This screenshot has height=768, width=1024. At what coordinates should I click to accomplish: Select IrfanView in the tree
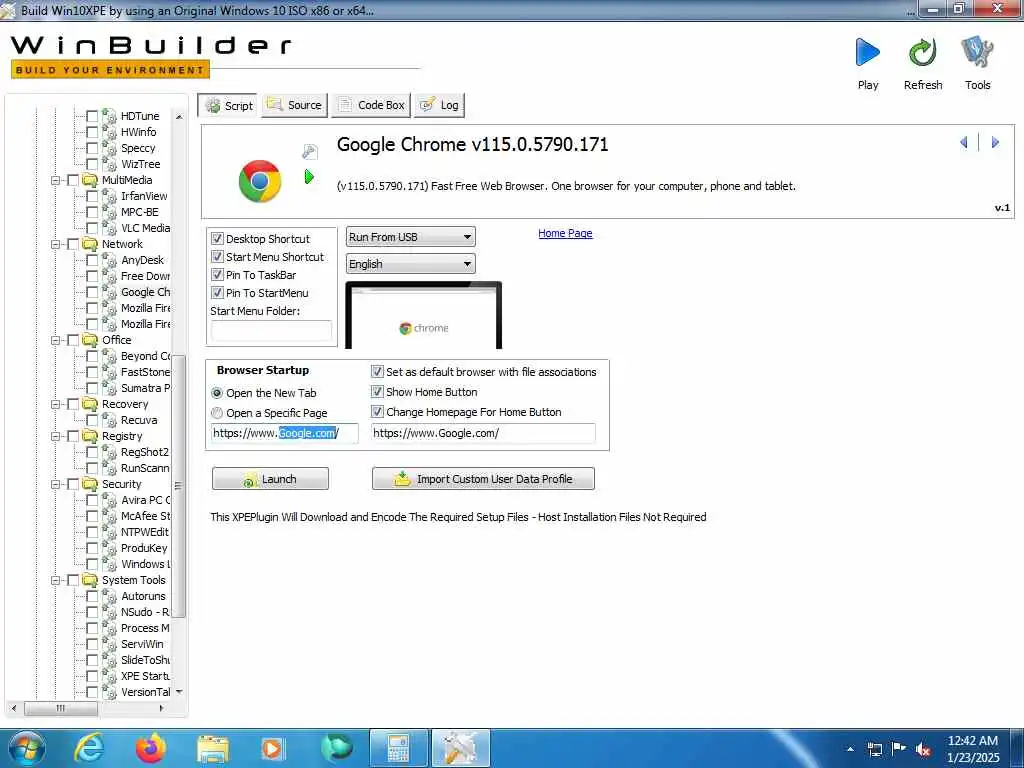pos(144,197)
